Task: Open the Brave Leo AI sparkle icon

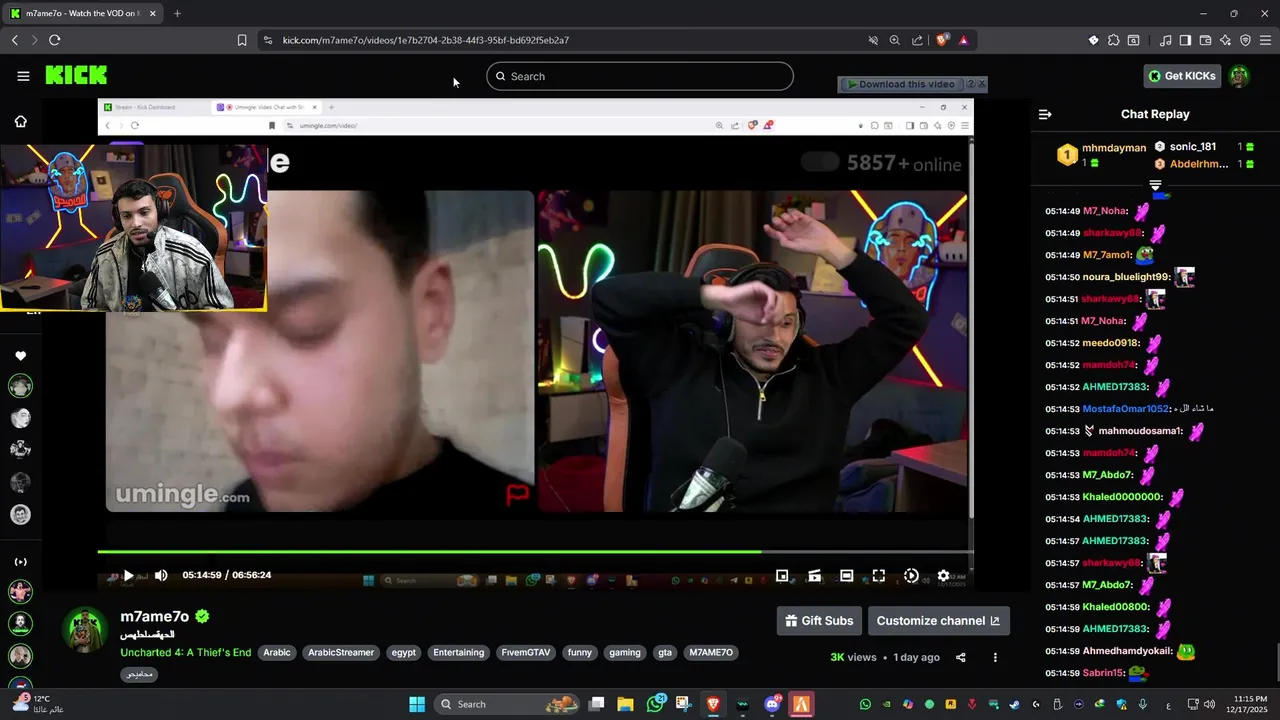Action: (1225, 40)
